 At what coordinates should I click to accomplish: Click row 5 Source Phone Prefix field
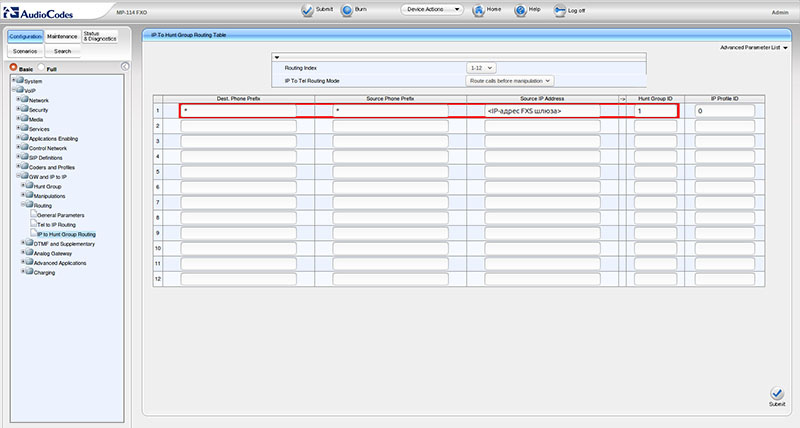tap(390, 172)
